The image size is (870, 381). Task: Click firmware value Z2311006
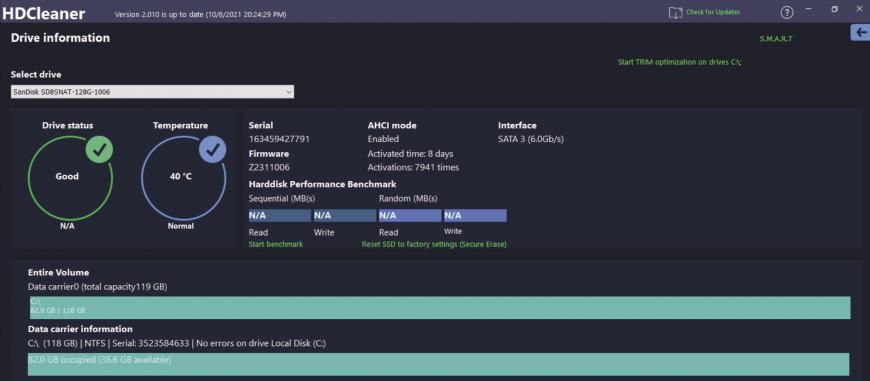[269, 167]
